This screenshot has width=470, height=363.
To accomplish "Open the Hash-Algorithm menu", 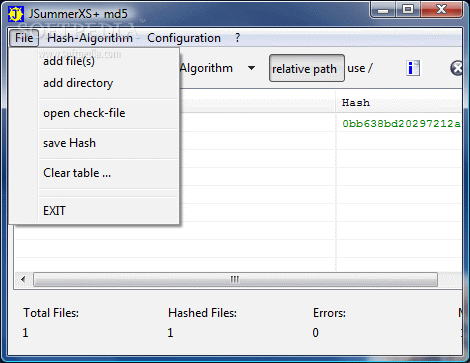I will (x=90, y=38).
